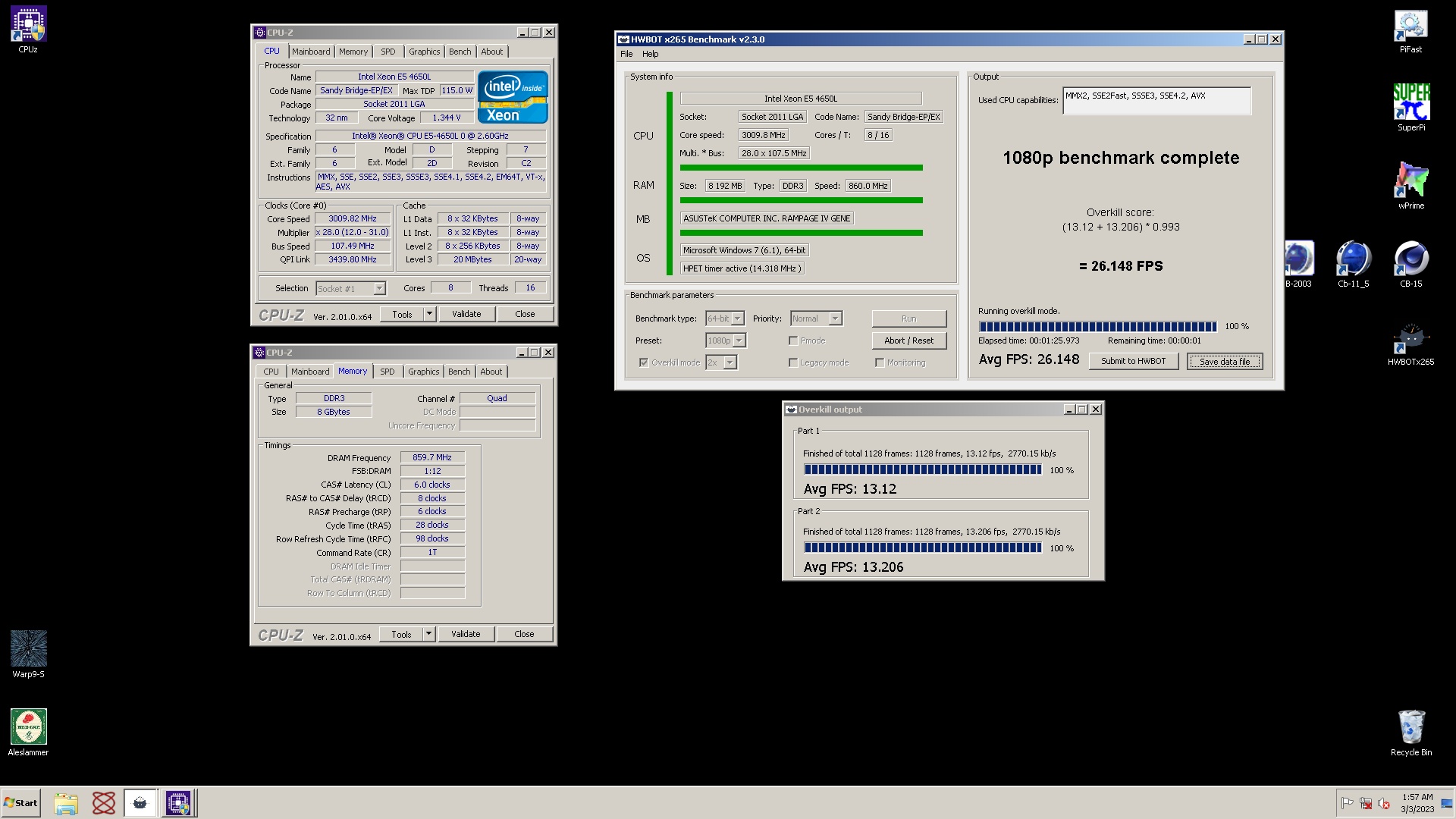1456x819 pixels.
Task: Switch to Mainboard tab in top CPU-Z
Action: (x=311, y=52)
